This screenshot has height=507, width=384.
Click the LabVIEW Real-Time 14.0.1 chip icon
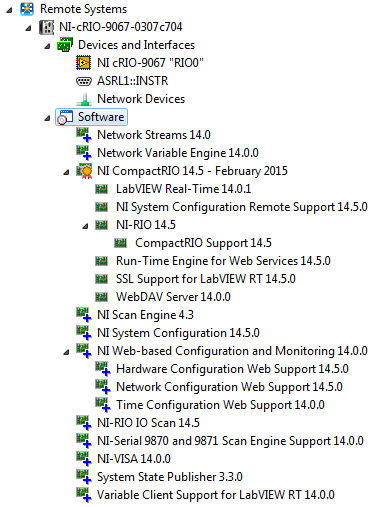pyautogui.click(x=101, y=189)
